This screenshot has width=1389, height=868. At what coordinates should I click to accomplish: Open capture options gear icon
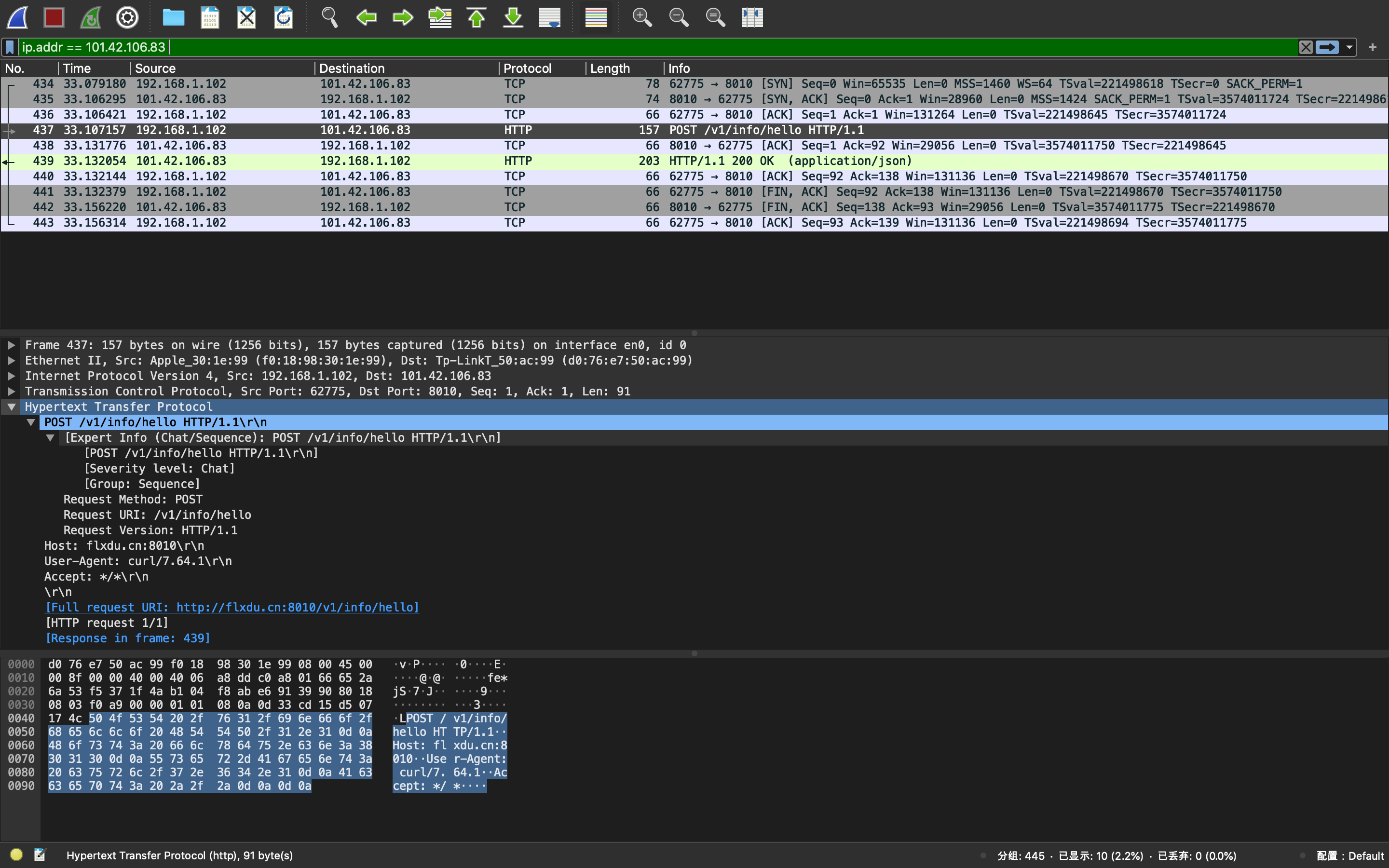point(127,17)
